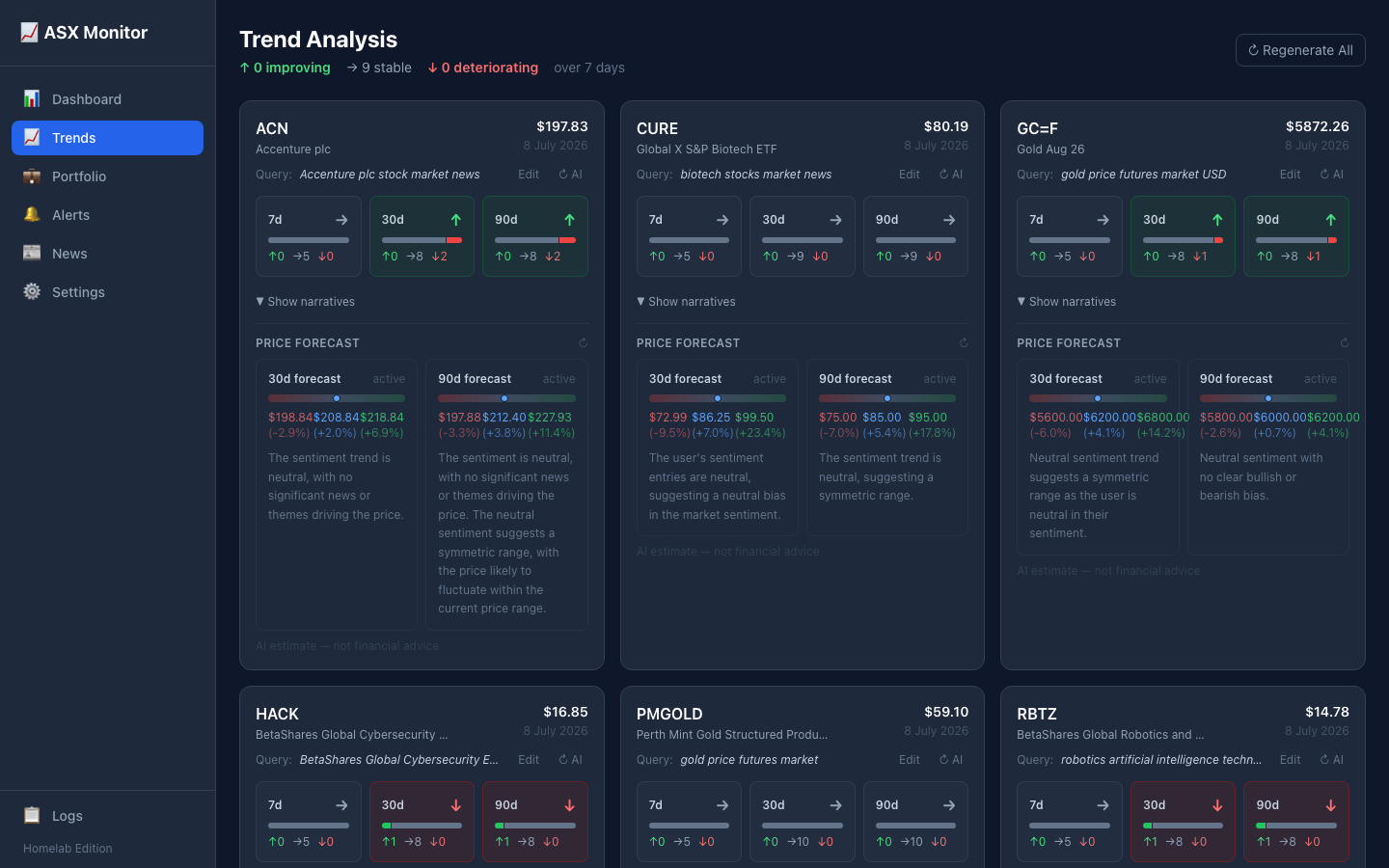Image resolution: width=1389 pixels, height=868 pixels.
Task: Click the Logs clipboard icon
Action: pos(32,815)
